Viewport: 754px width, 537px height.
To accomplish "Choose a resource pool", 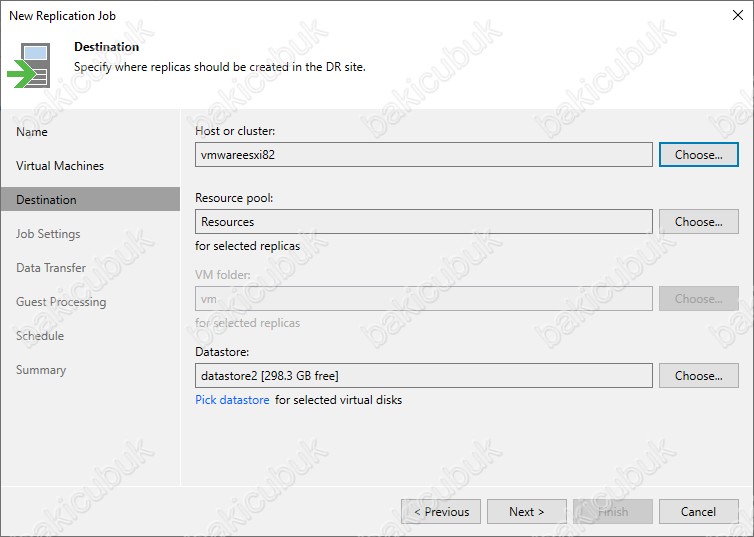I will pyautogui.click(x=699, y=222).
